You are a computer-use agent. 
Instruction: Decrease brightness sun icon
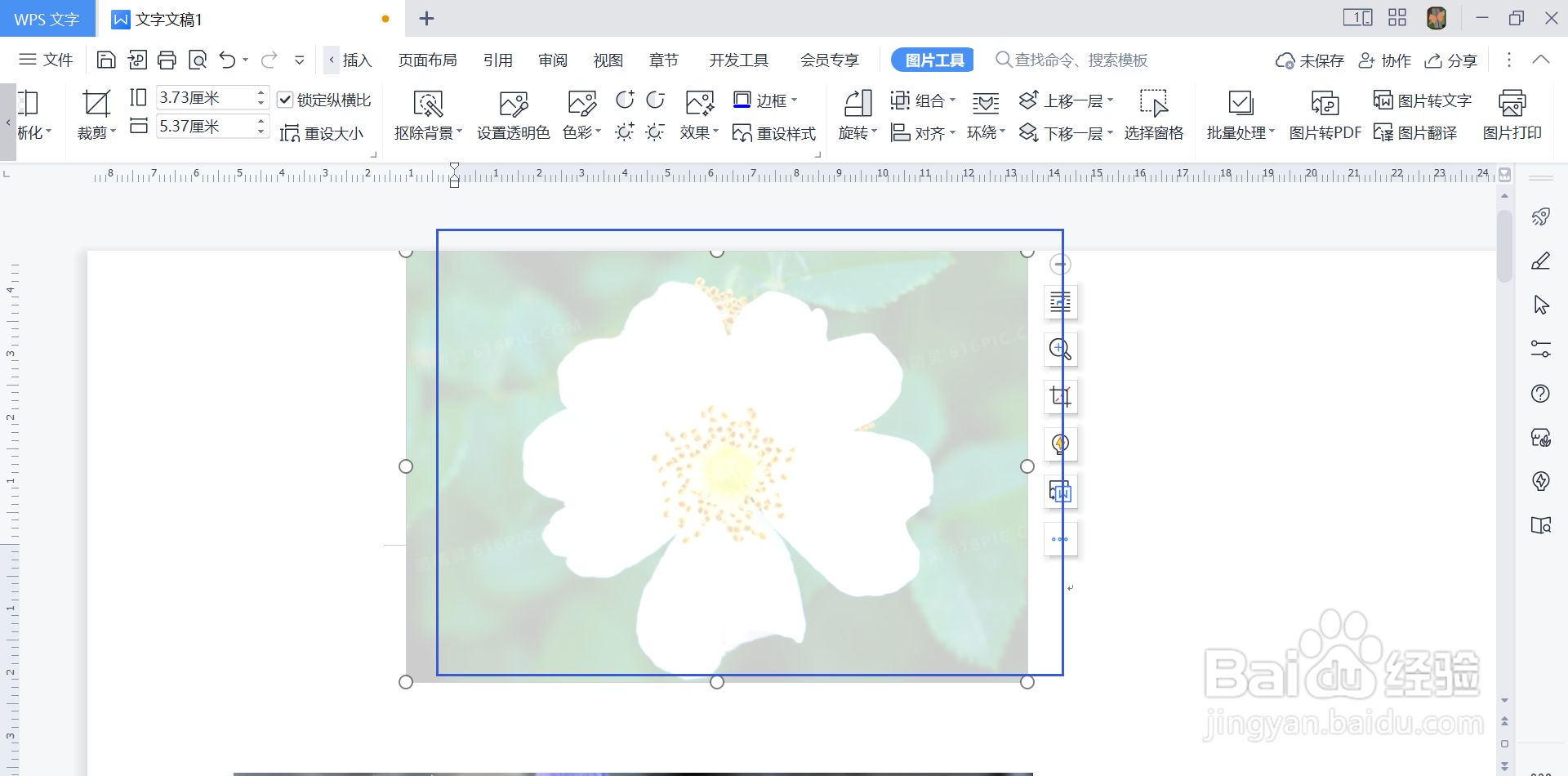click(x=655, y=132)
